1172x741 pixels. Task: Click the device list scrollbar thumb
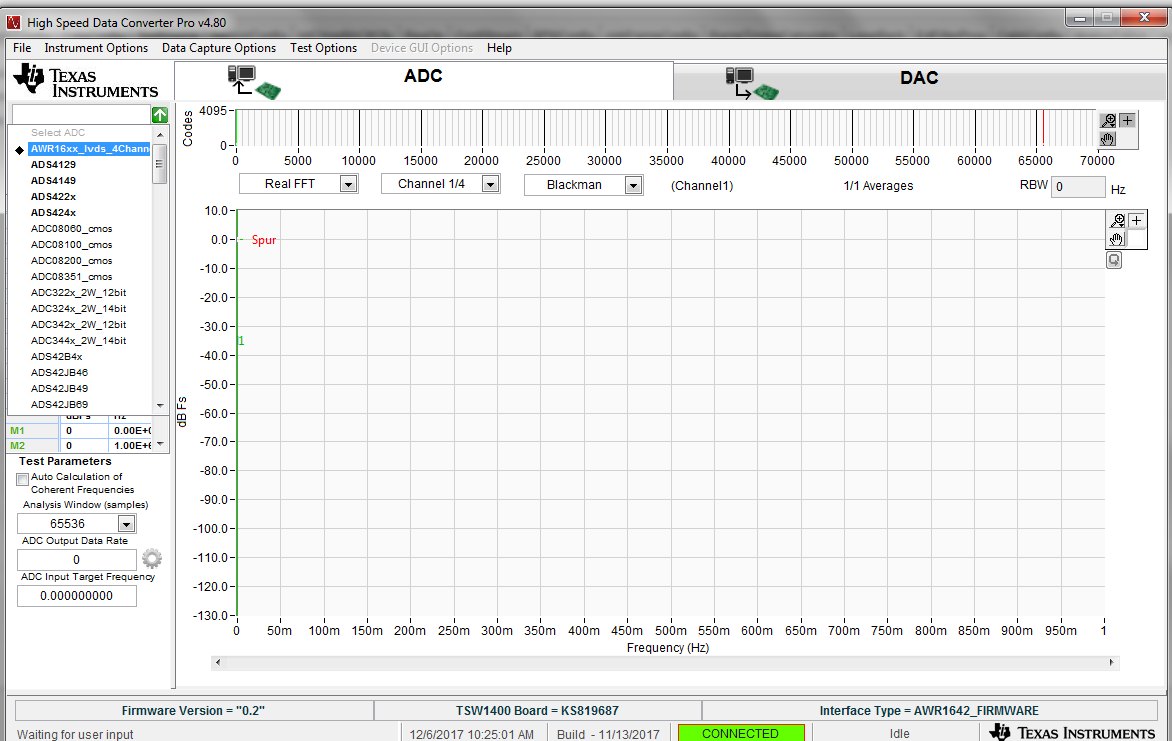click(159, 165)
